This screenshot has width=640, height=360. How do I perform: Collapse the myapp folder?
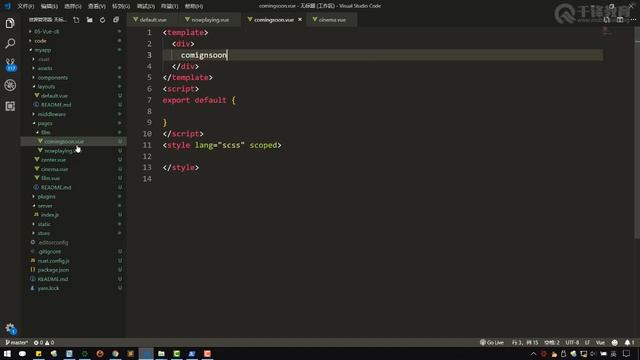42,50
